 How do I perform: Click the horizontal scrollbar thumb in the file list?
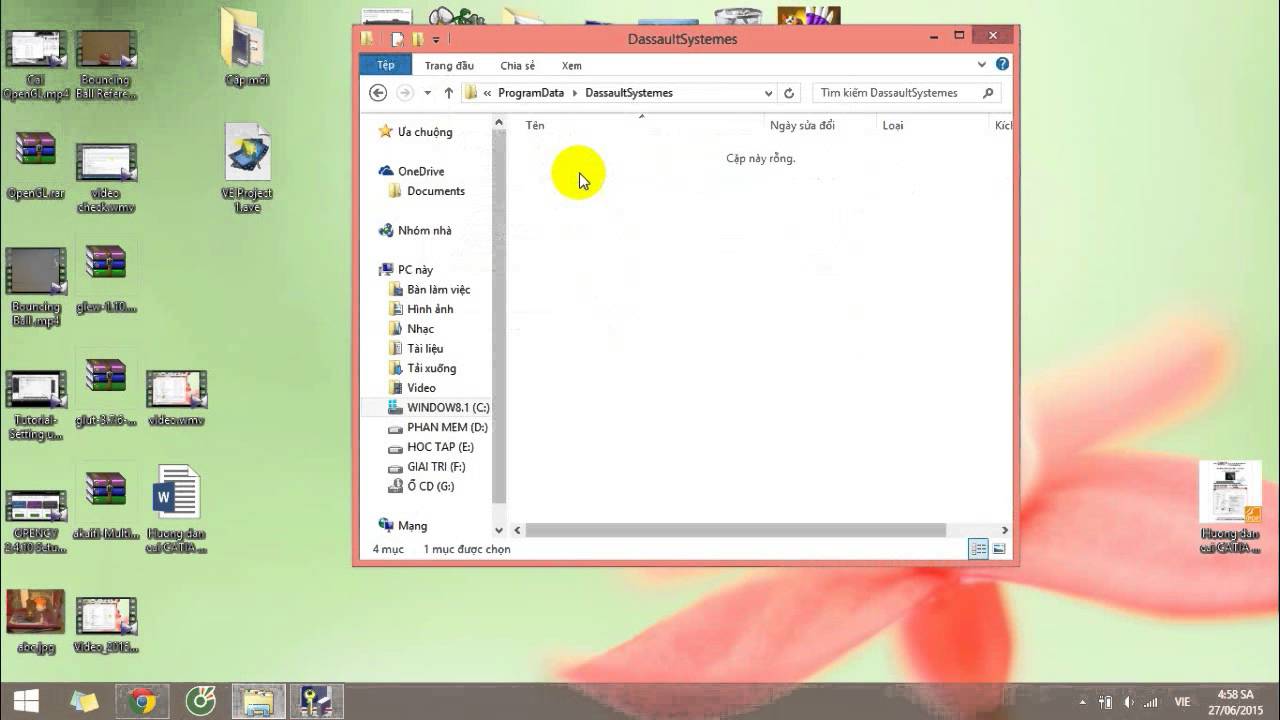pos(735,530)
